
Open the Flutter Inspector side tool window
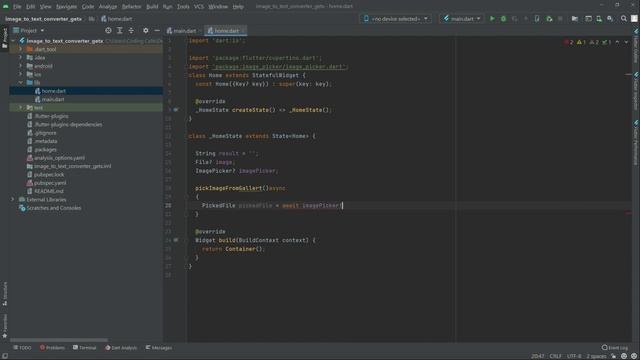[636, 91]
